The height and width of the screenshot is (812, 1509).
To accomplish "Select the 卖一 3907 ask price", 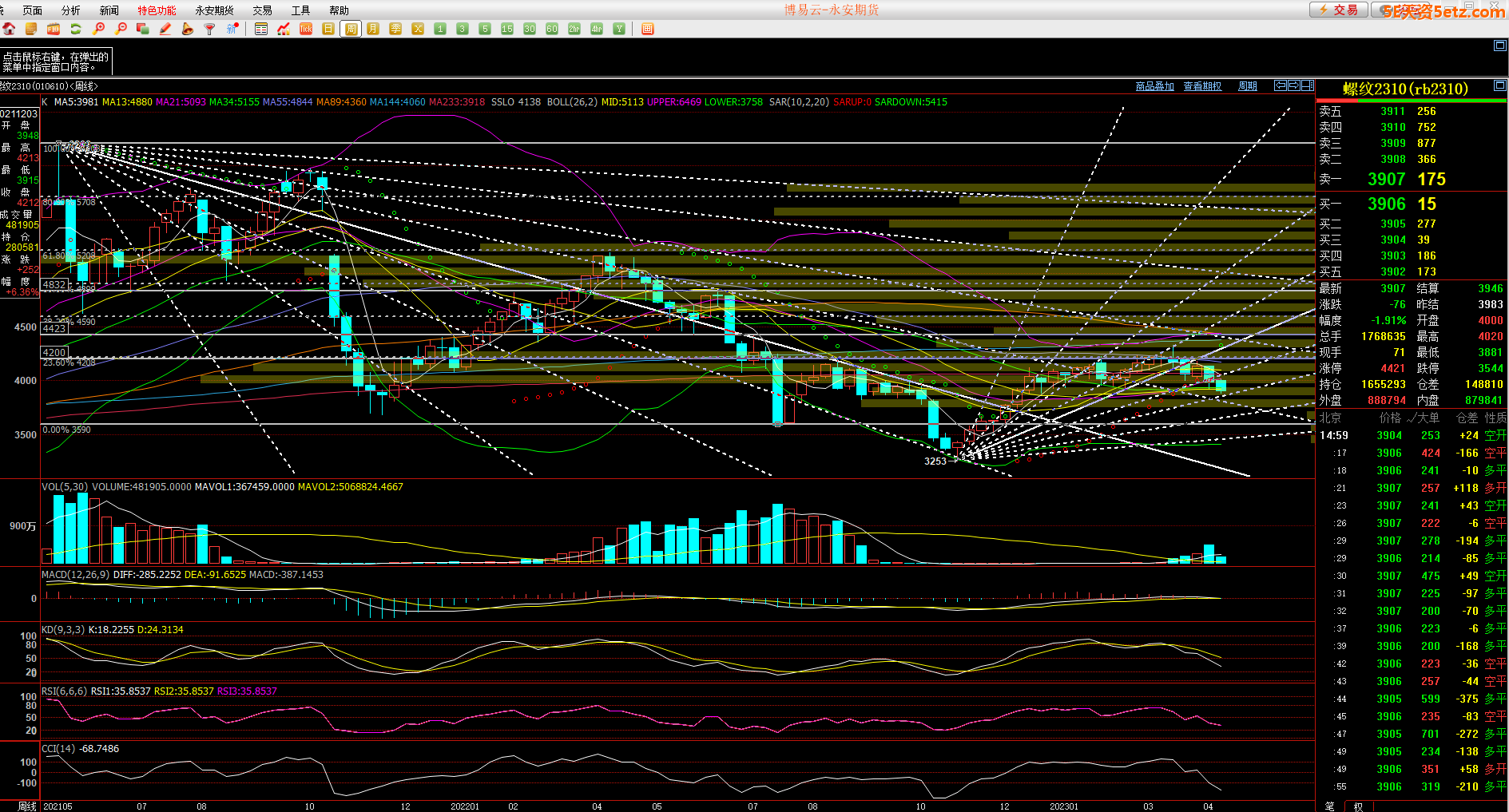I will tap(1386, 180).
